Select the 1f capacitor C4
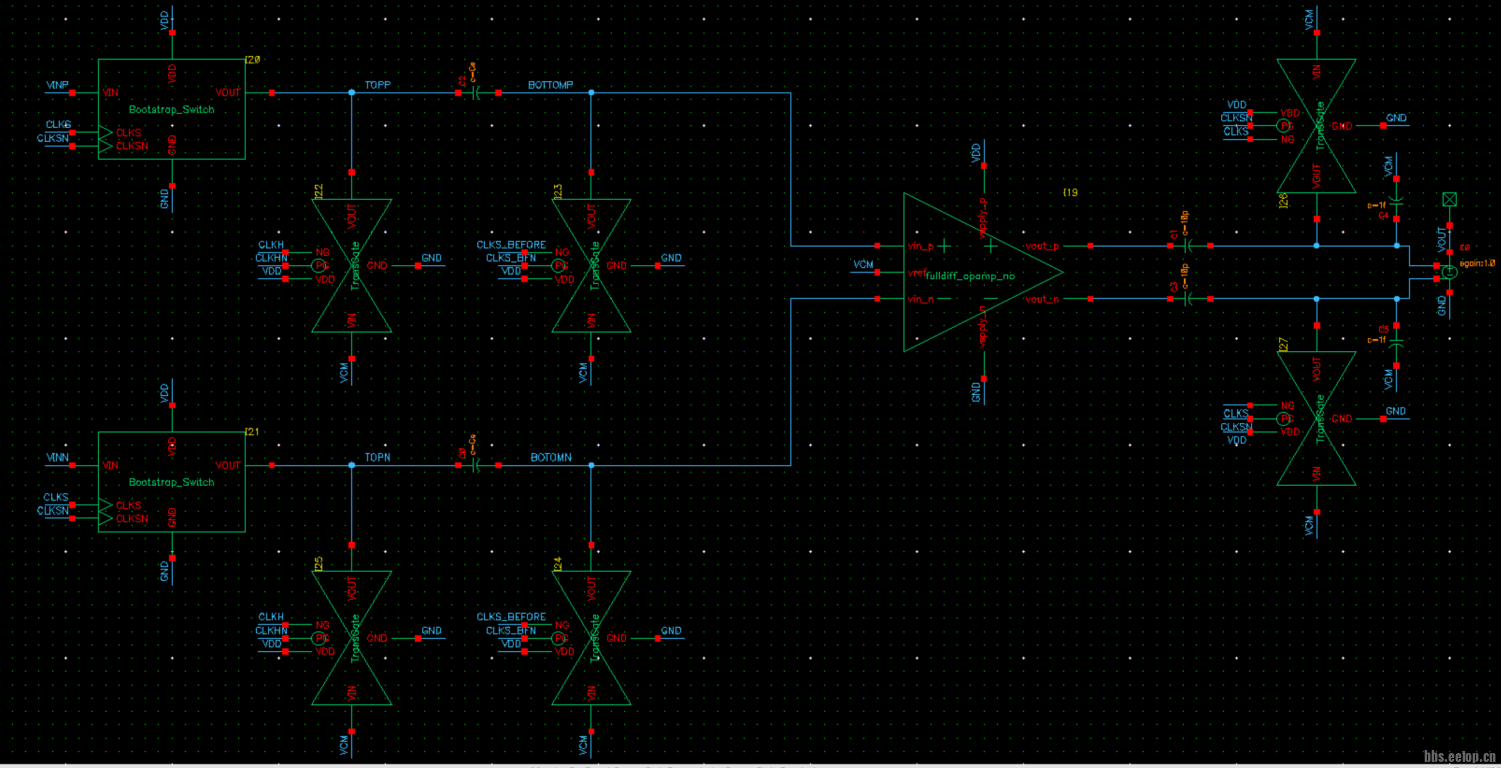Screen dimensions: 1501x768 1397,202
